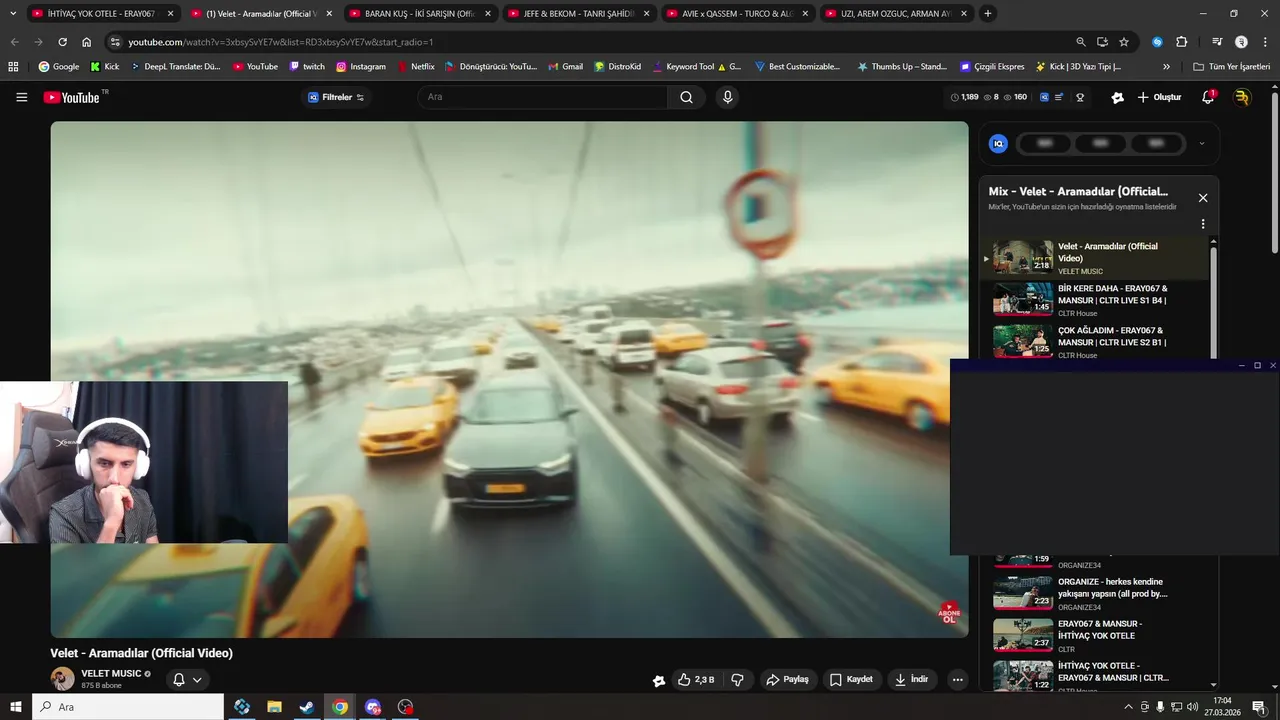Open Chrome media controls icon
Image resolution: width=1280 pixels, height=720 pixels.
(1217, 42)
